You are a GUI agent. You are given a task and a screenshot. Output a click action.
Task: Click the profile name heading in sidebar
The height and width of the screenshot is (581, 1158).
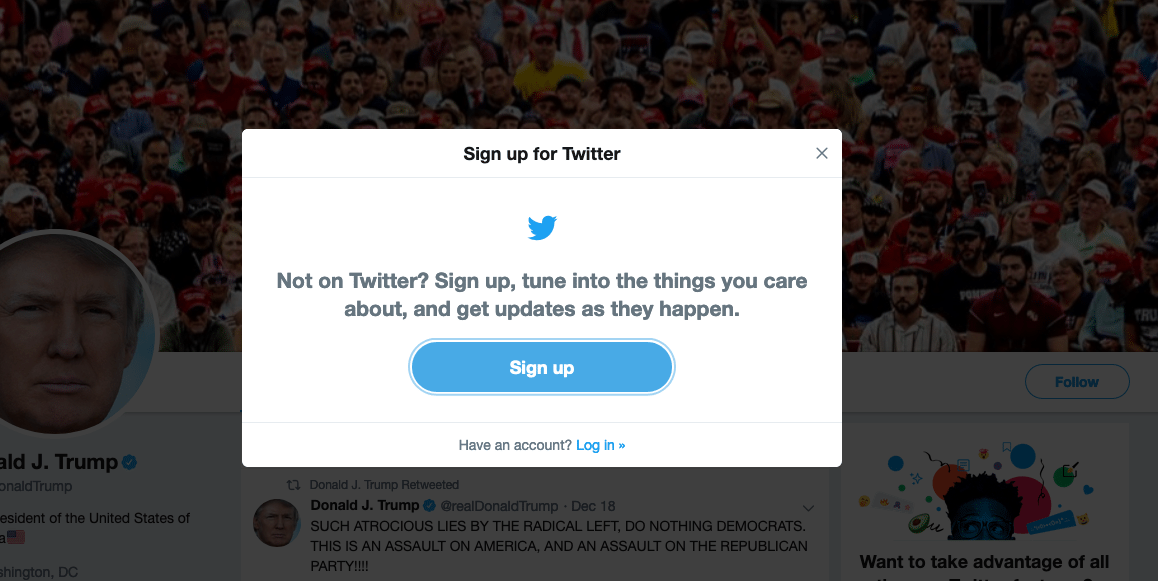point(58,462)
